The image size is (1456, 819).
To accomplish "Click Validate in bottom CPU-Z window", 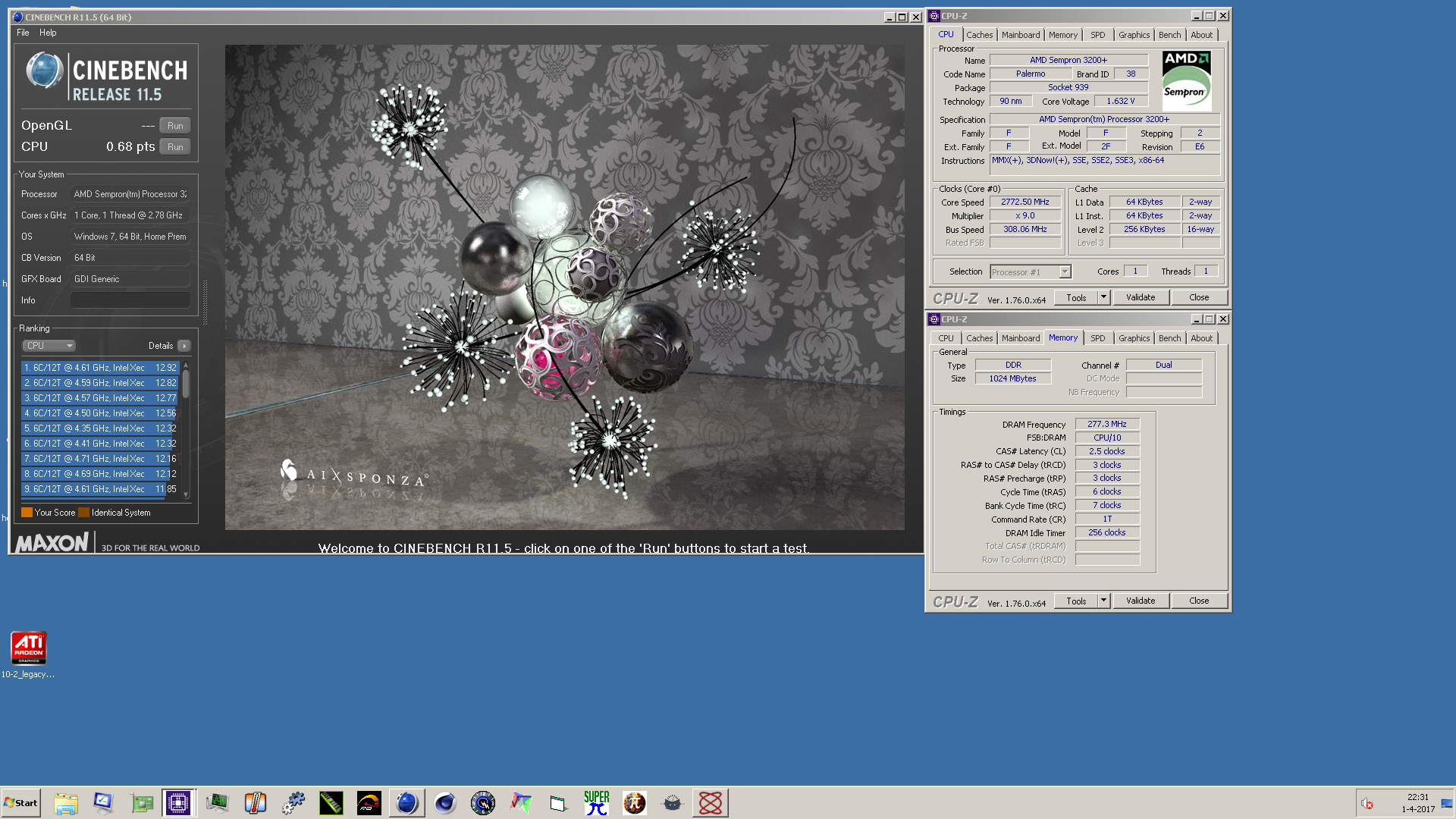I will pos(1141,601).
